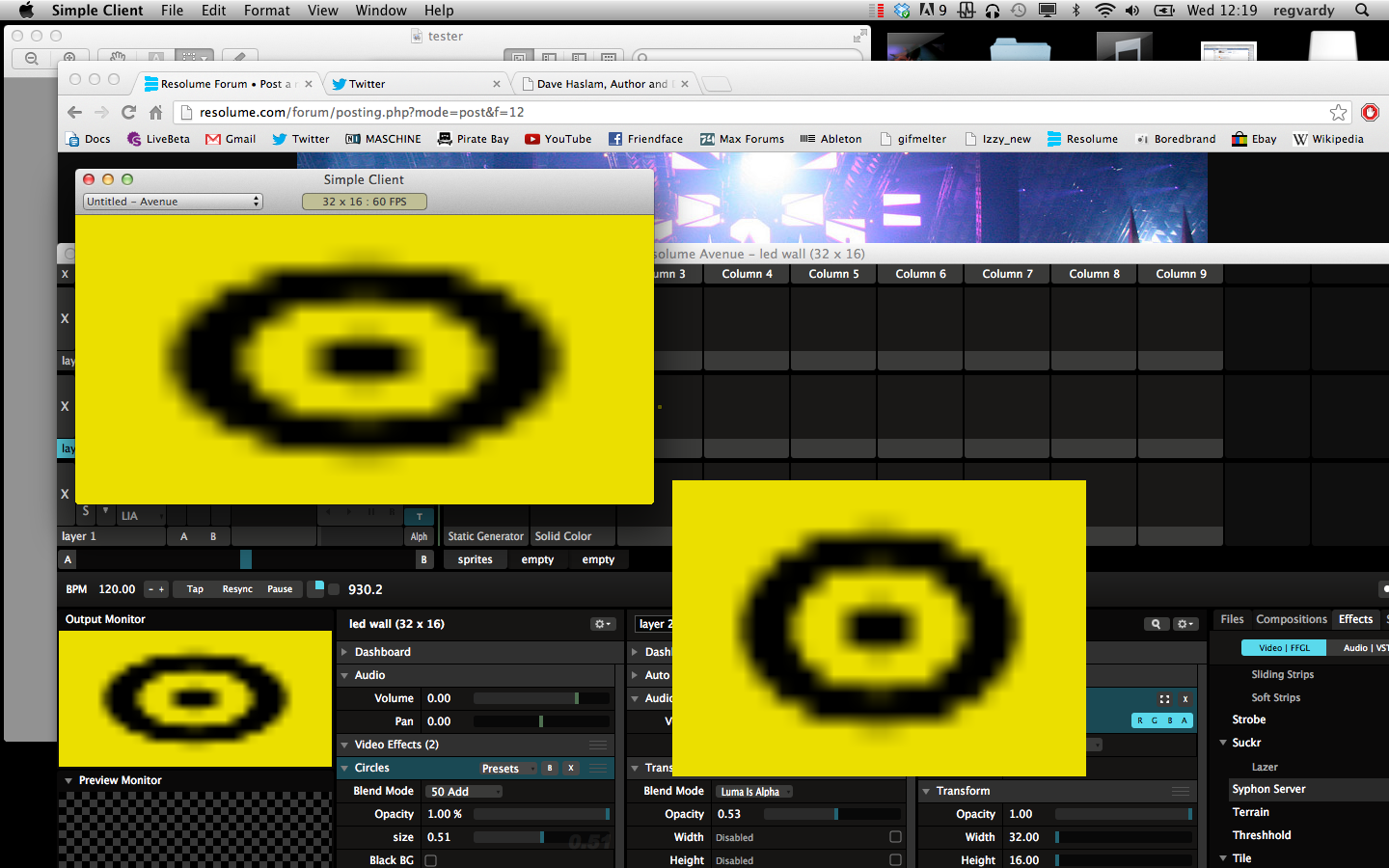
Task: Enable the Black BG checkbox
Action: point(431,860)
